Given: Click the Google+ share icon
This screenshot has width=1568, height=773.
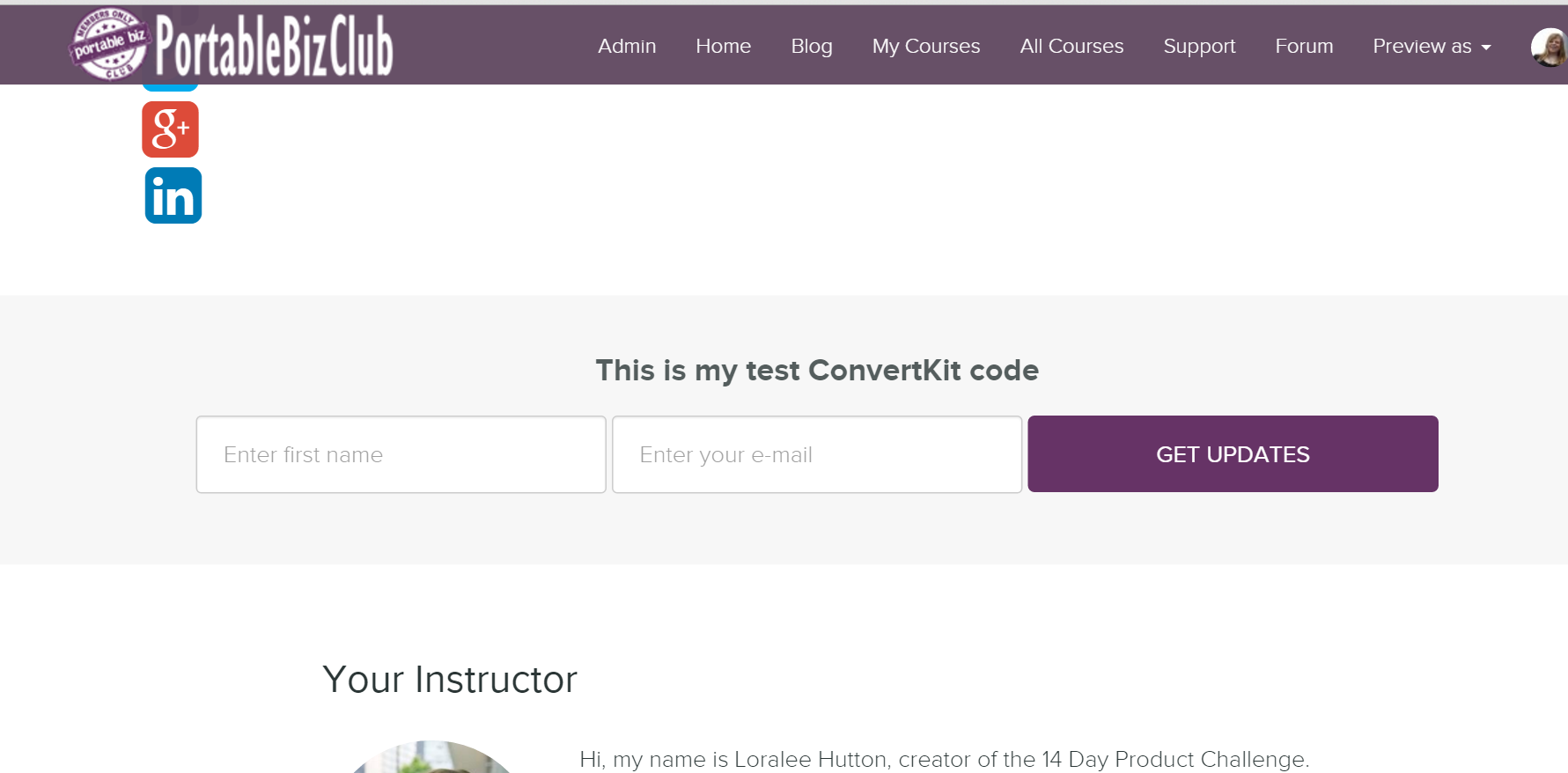Looking at the screenshot, I should [170, 129].
